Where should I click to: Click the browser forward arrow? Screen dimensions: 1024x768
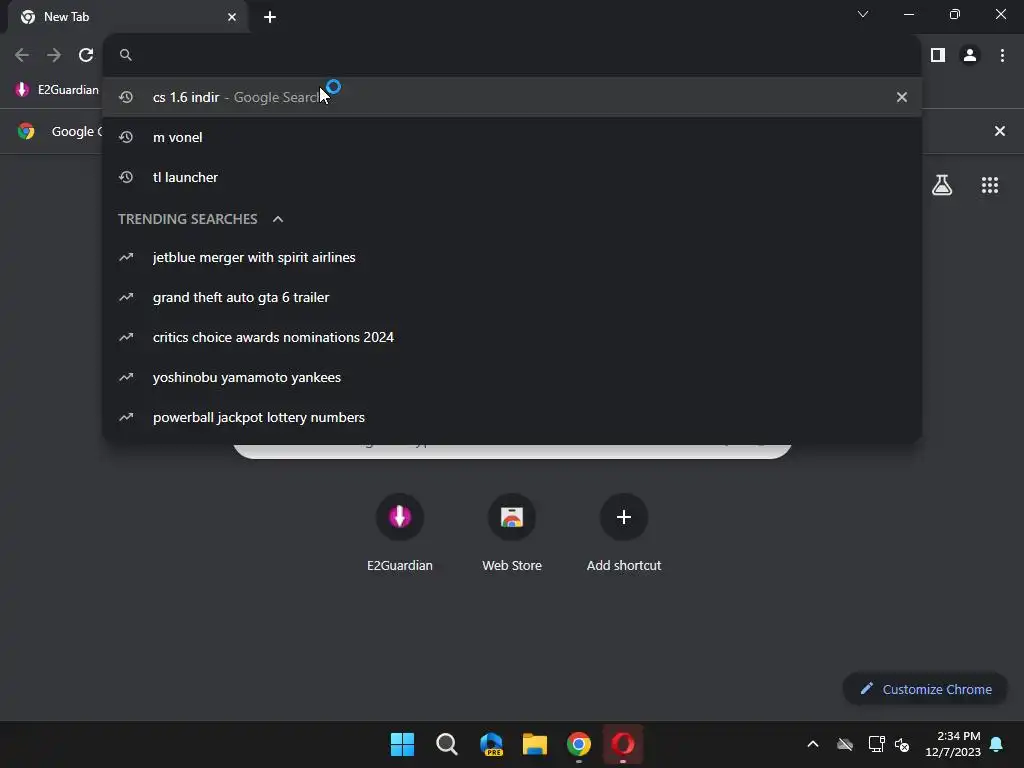[54, 56]
